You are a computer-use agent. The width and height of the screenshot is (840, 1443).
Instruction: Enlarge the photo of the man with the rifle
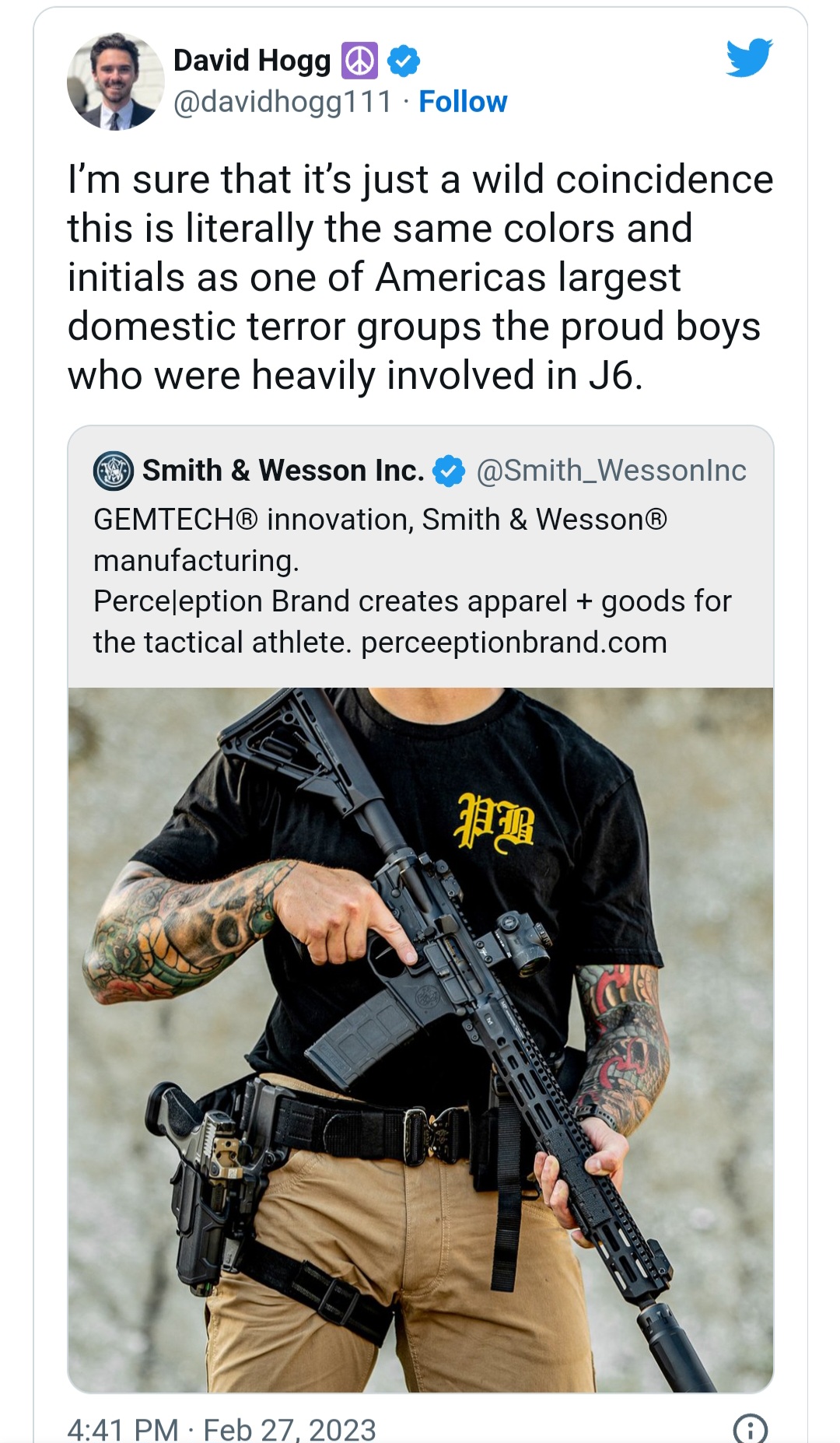tap(421, 1040)
